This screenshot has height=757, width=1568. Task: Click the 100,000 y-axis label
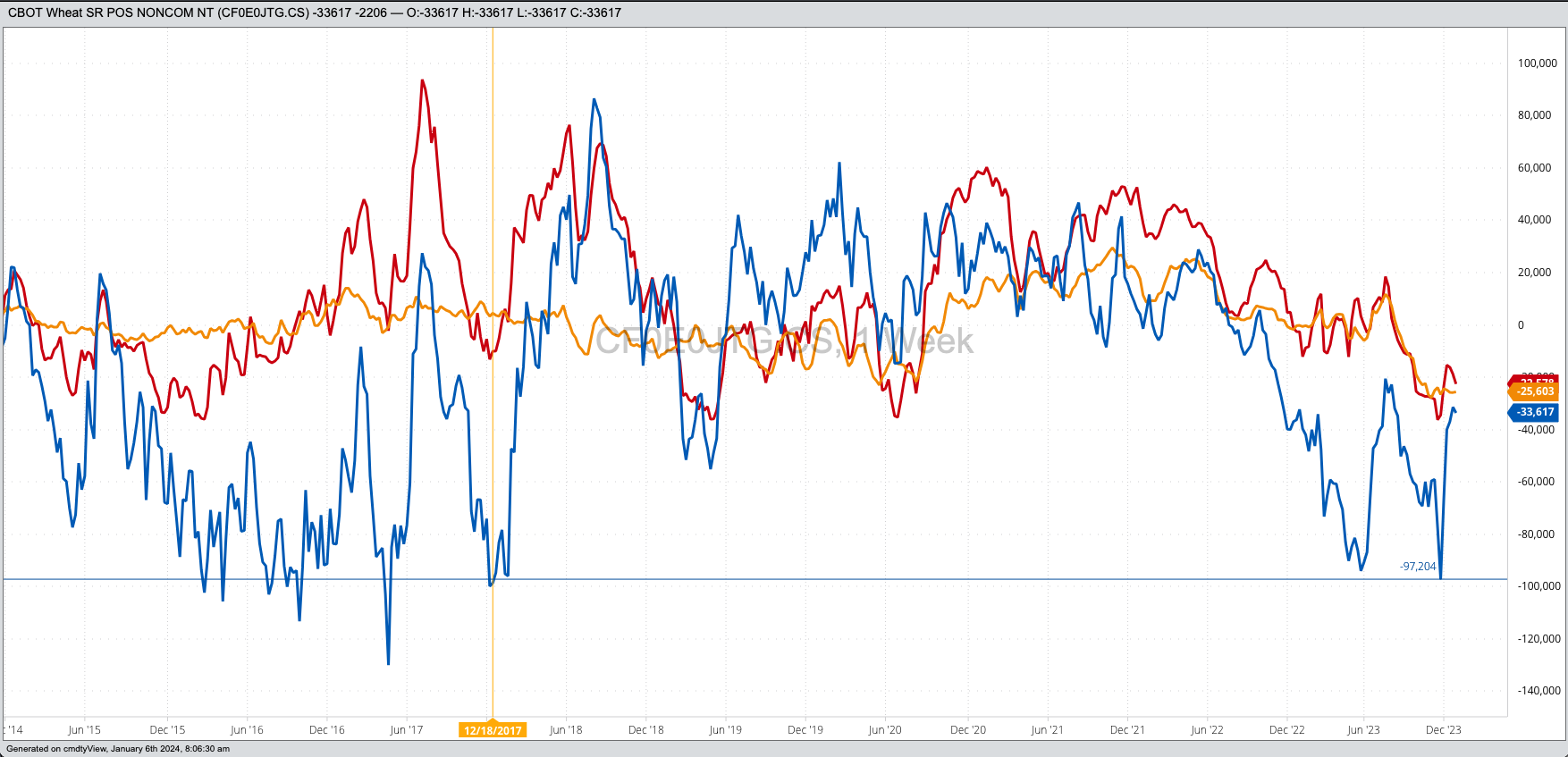1538,63
